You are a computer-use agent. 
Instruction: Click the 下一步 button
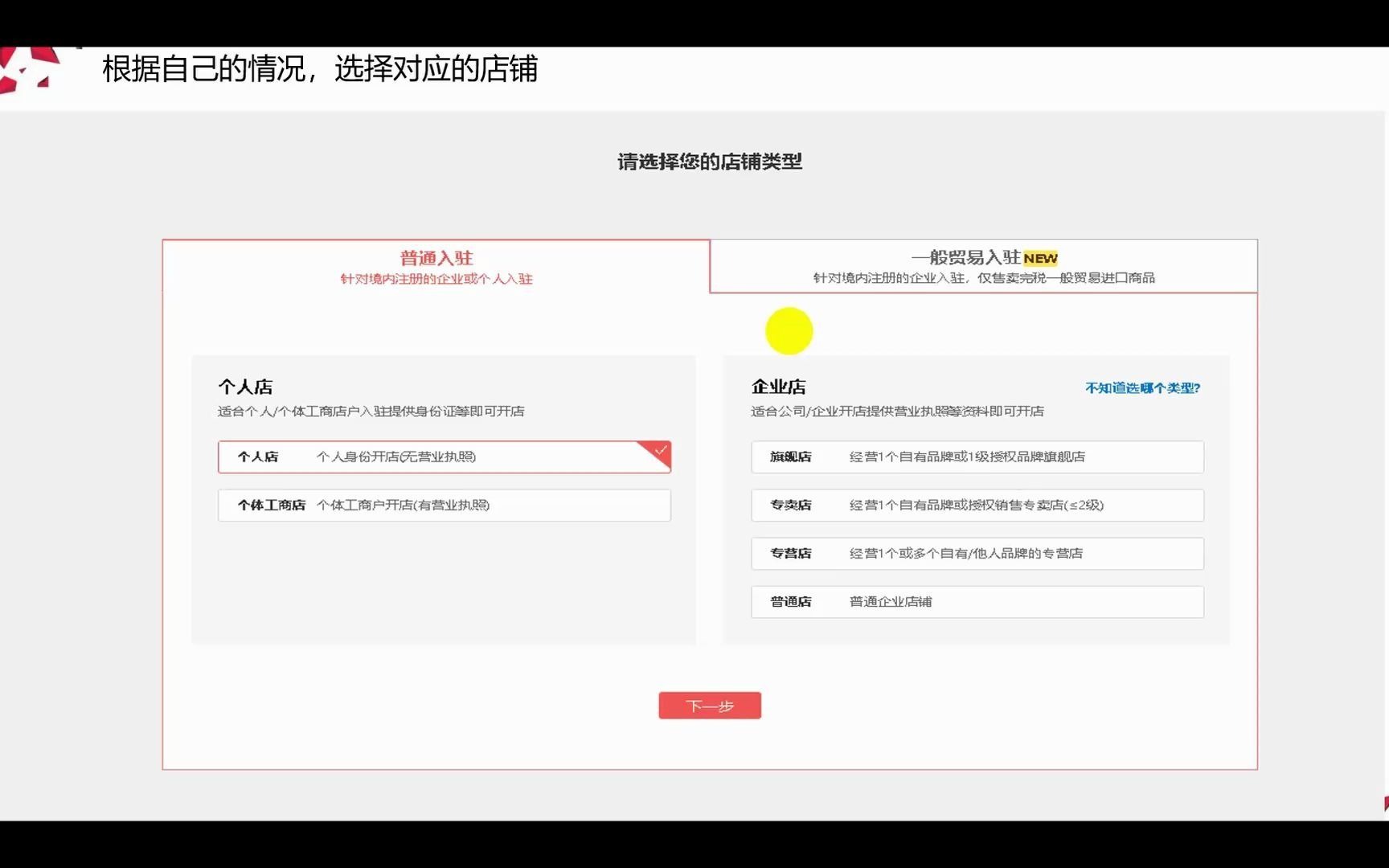710,706
